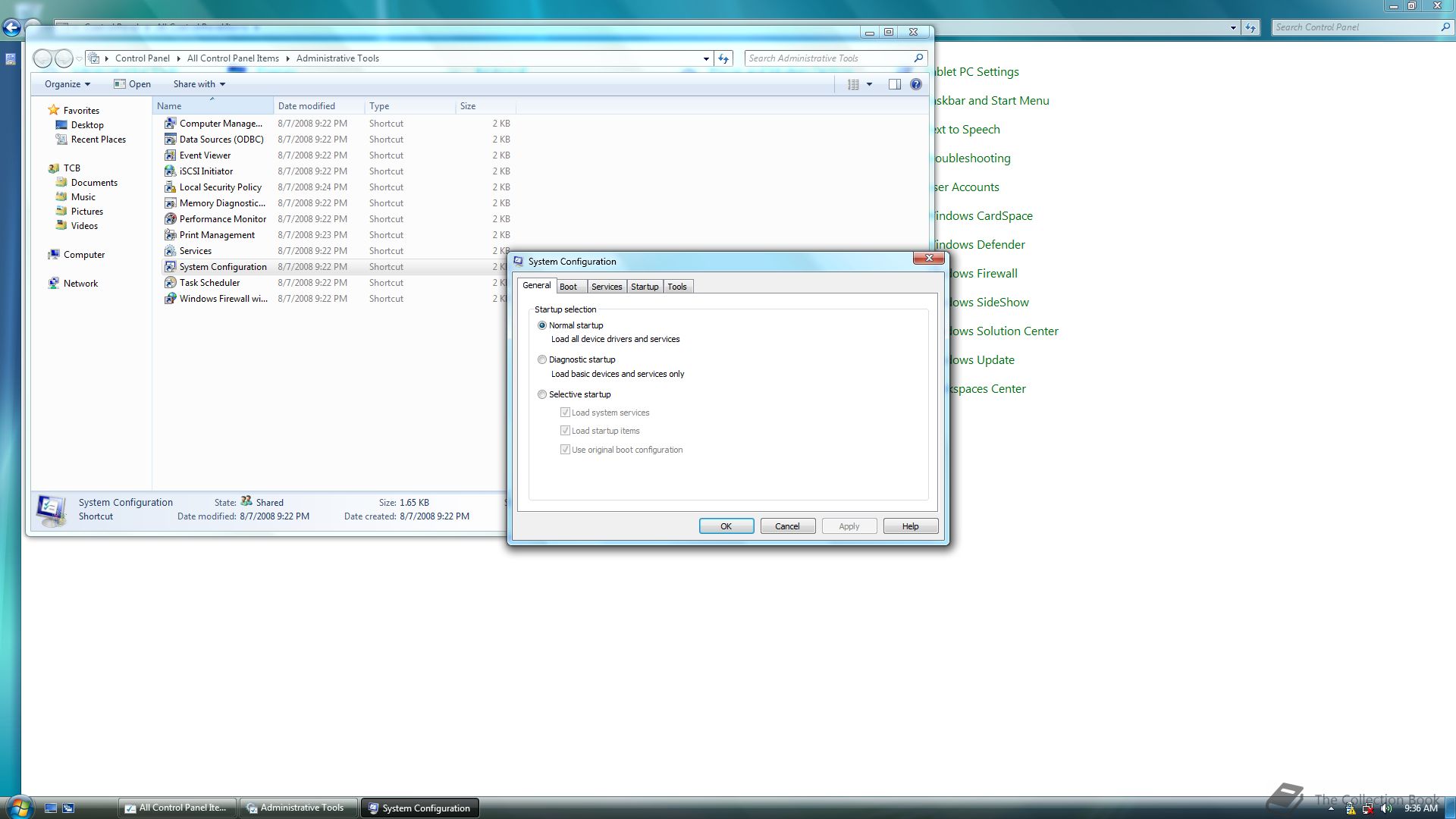The width and height of the screenshot is (1456, 819).
Task: Switch to the Startup tab
Action: [645, 287]
